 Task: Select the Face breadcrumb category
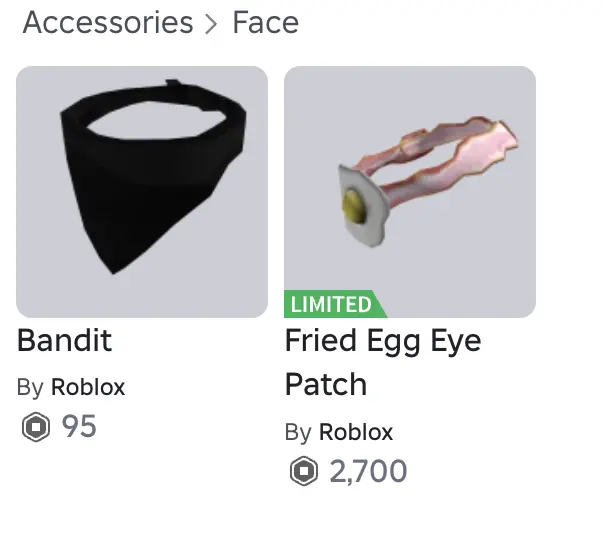point(265,23)
